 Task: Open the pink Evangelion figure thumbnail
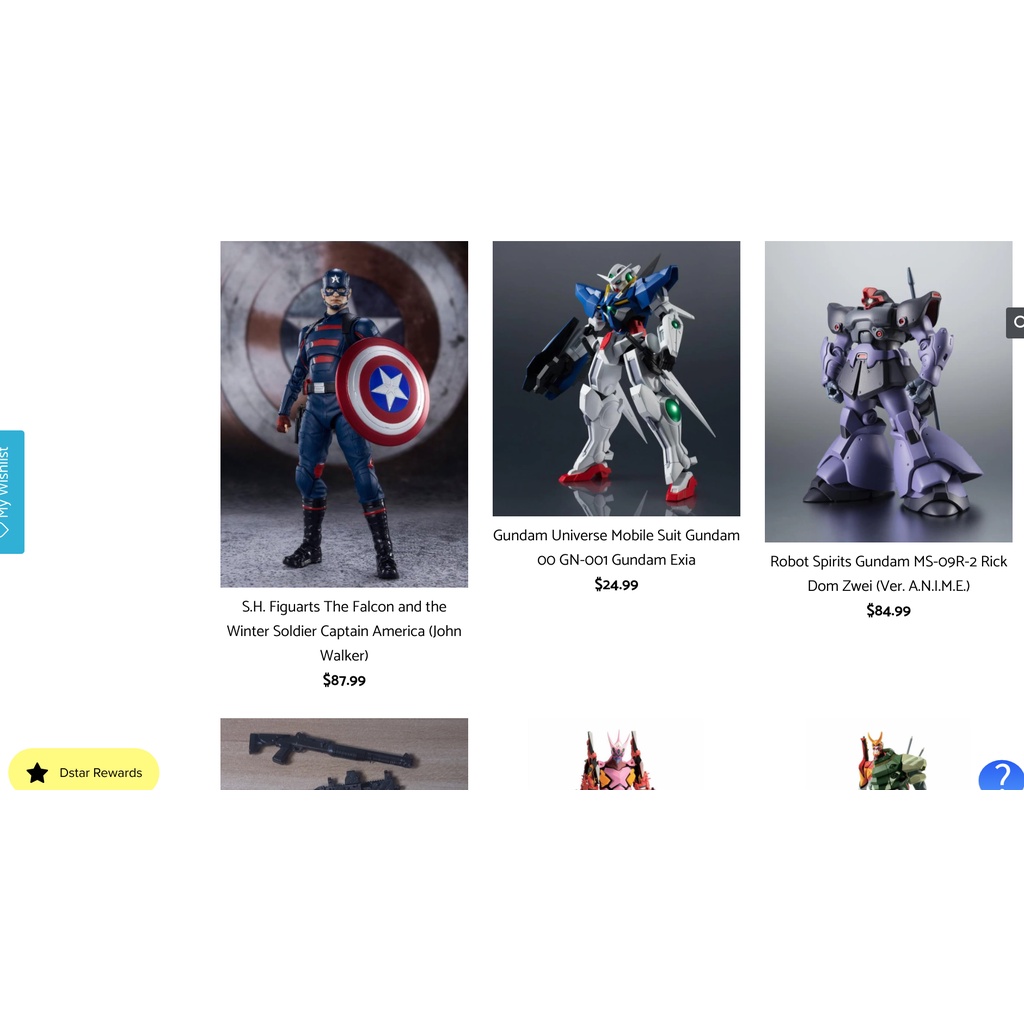(616, 758)
